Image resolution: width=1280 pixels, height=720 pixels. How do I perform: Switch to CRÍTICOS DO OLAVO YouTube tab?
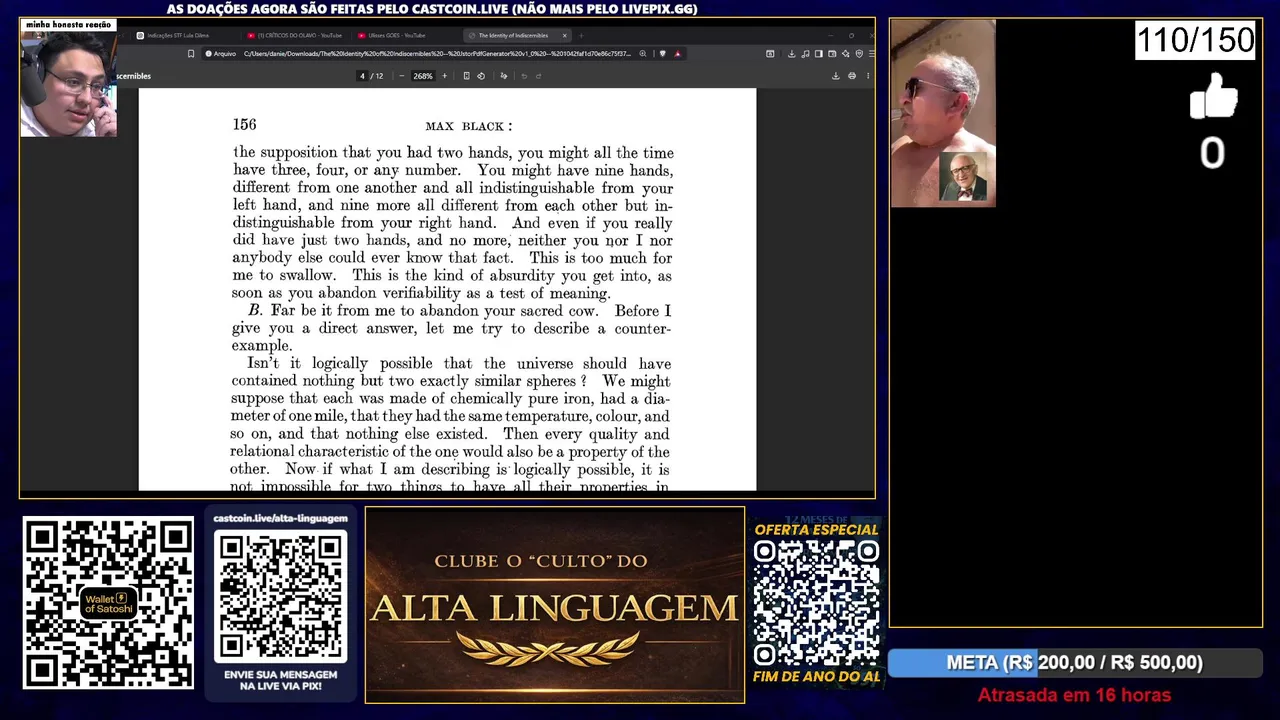coord(294,35)
